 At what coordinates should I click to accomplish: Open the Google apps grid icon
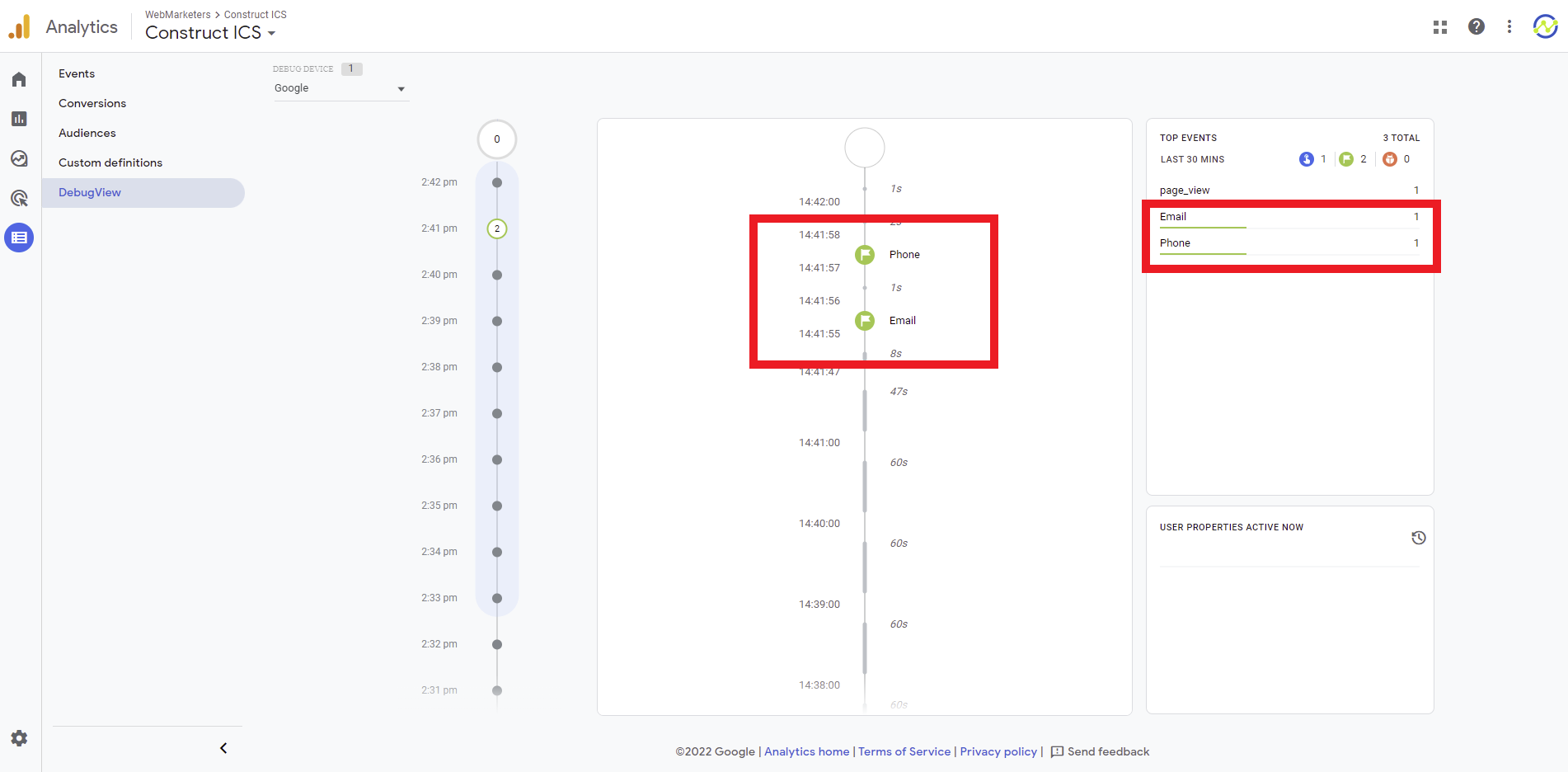(1440, 27)
